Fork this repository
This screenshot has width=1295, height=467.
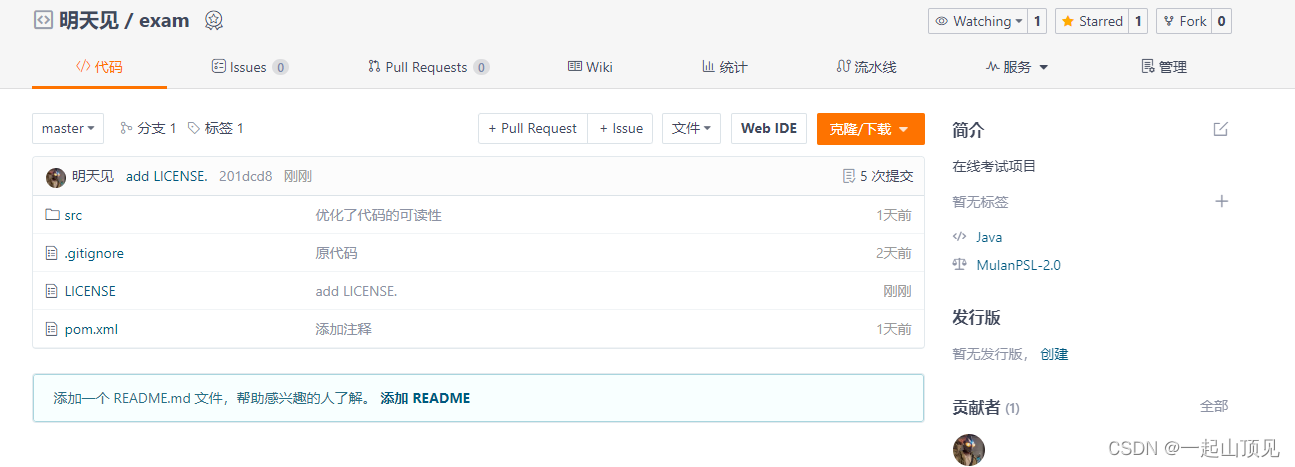click(1184, 21)
